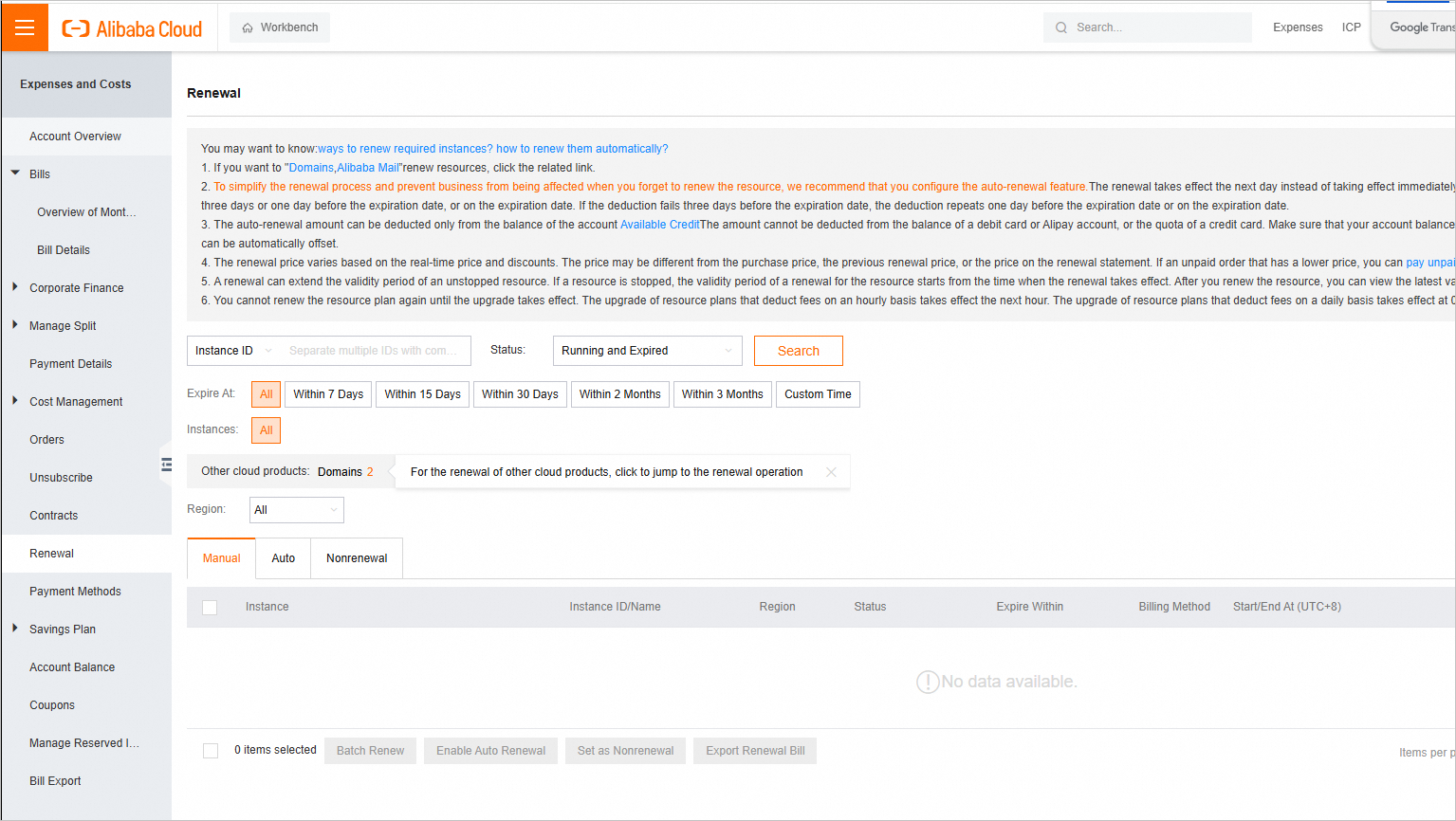This screenshot has height=821, width=1456.
Task: Open ICP in top bar
Action: click(1352, 27)
